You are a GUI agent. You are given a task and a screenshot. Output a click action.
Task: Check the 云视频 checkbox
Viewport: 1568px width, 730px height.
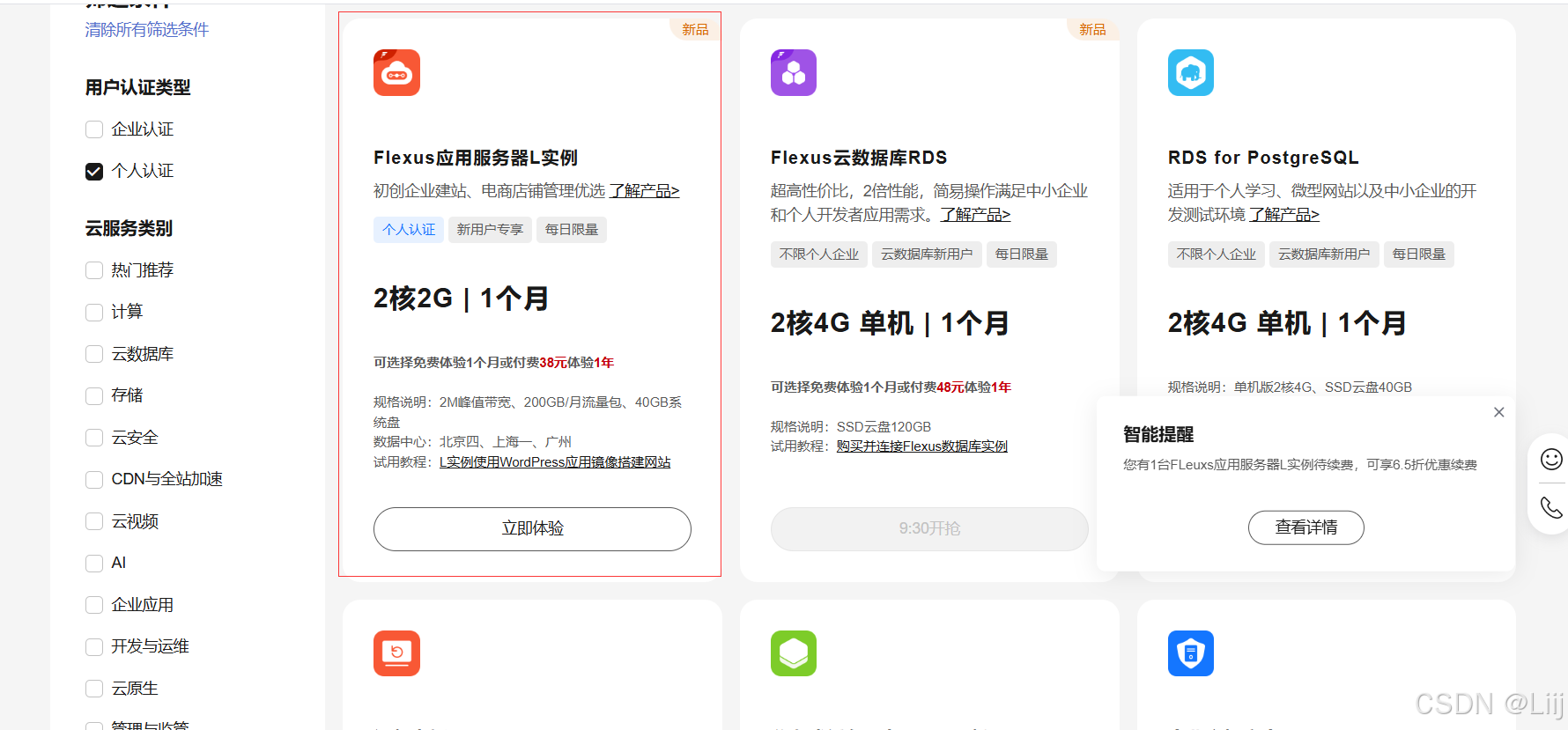tap(94, 521)
